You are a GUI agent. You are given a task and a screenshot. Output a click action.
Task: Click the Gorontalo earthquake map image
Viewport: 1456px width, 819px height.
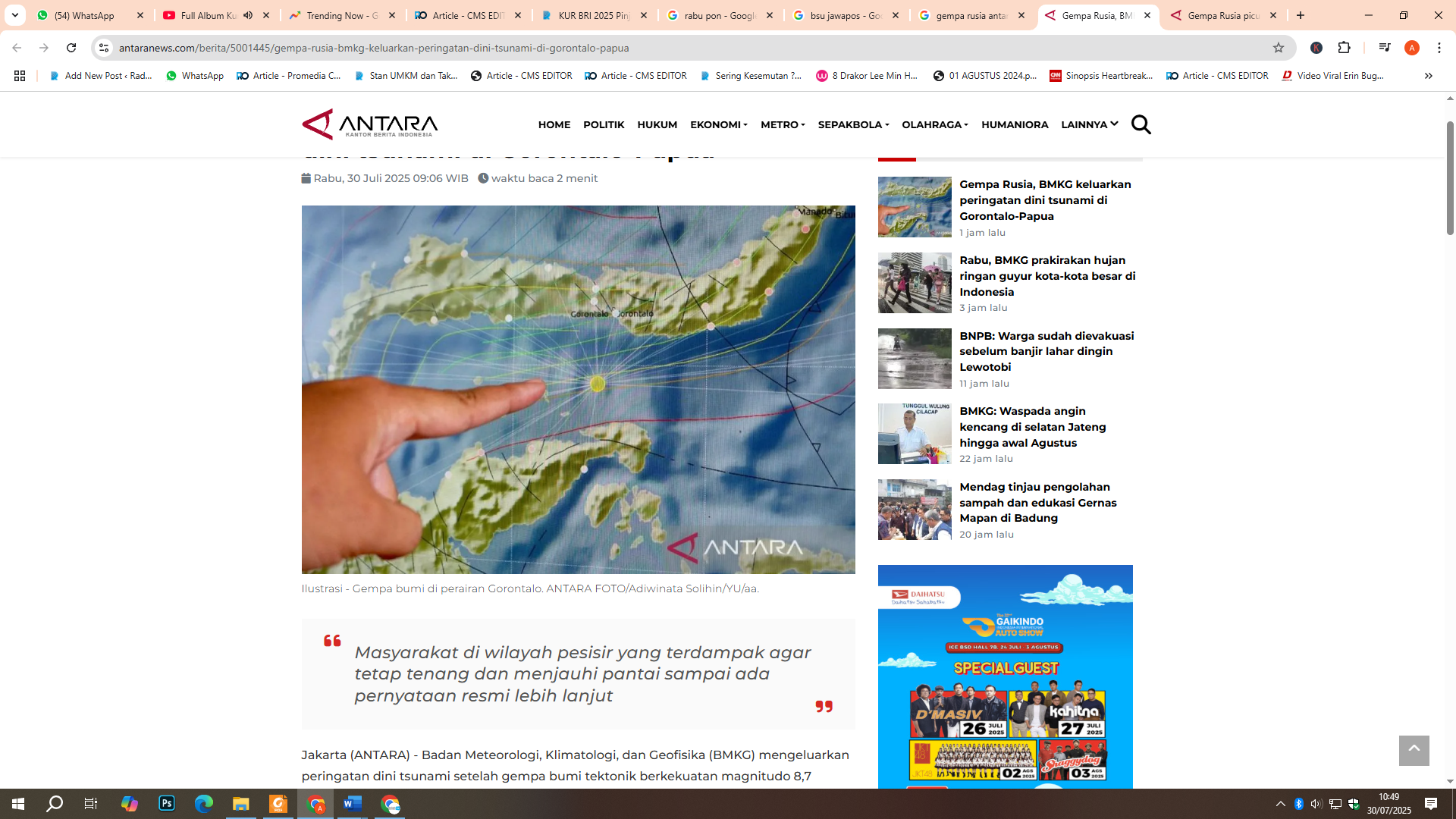coord(578,389)
